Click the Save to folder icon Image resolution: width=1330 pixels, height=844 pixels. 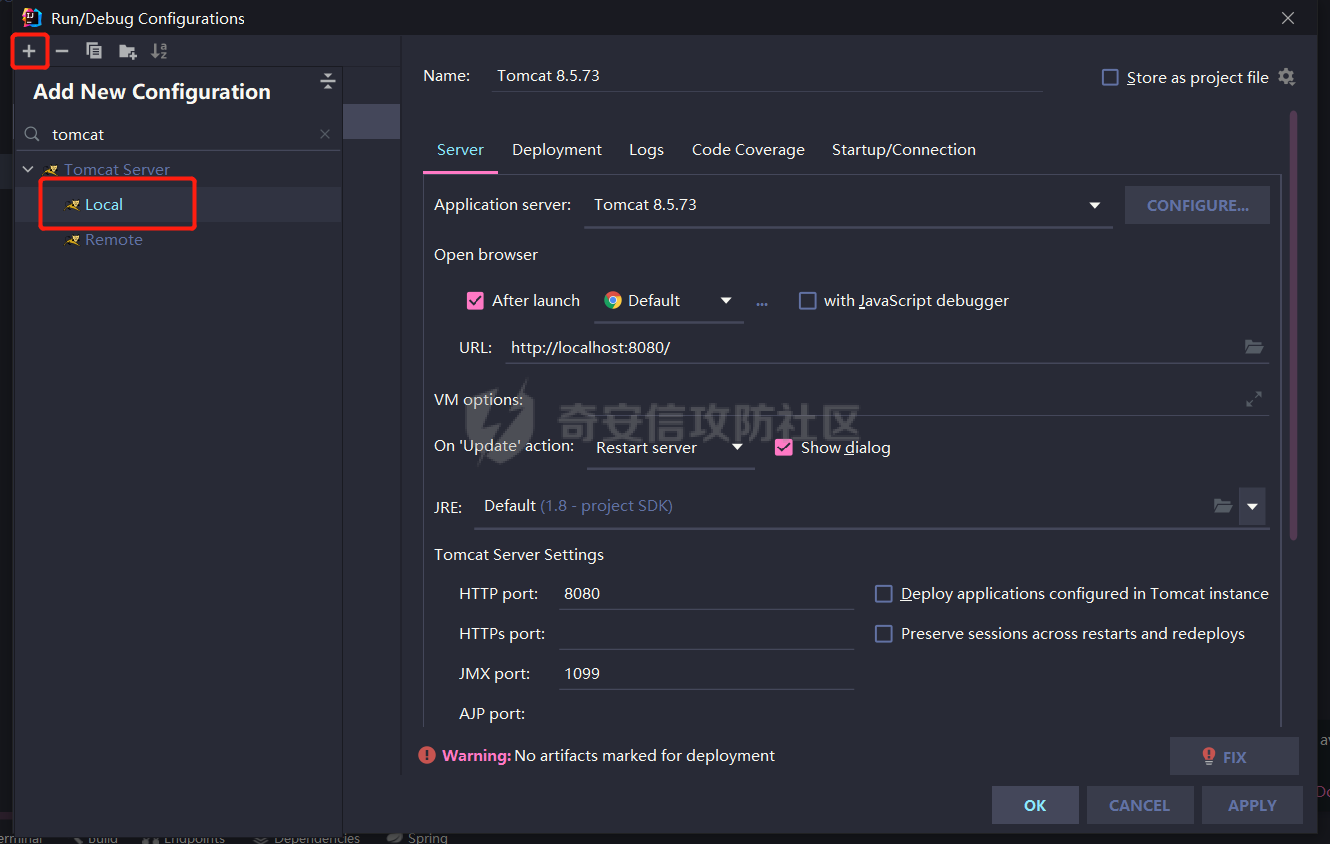pyautogui.click(x=127, y=51)
